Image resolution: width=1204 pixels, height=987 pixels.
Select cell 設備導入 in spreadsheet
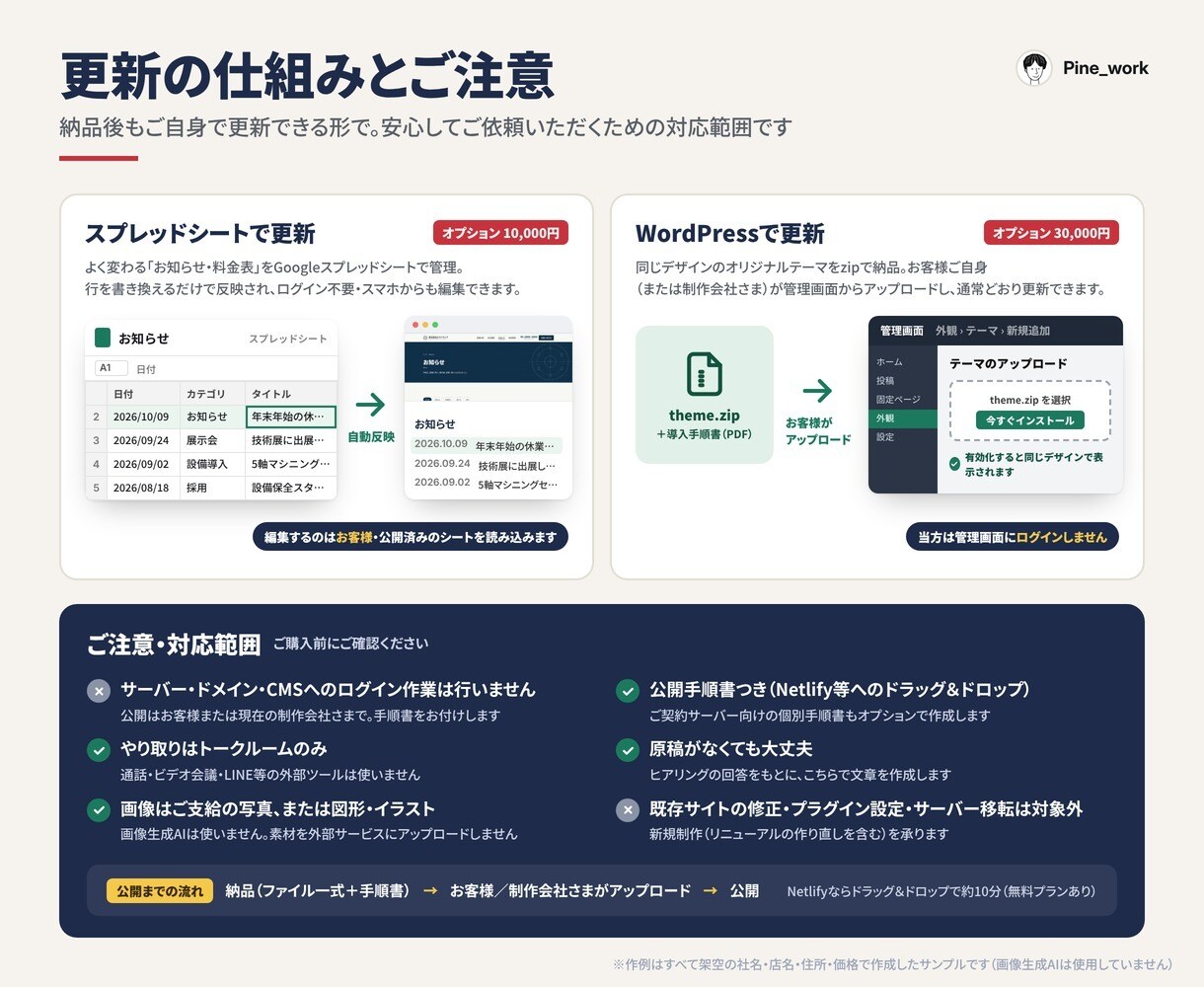point(213,464)
